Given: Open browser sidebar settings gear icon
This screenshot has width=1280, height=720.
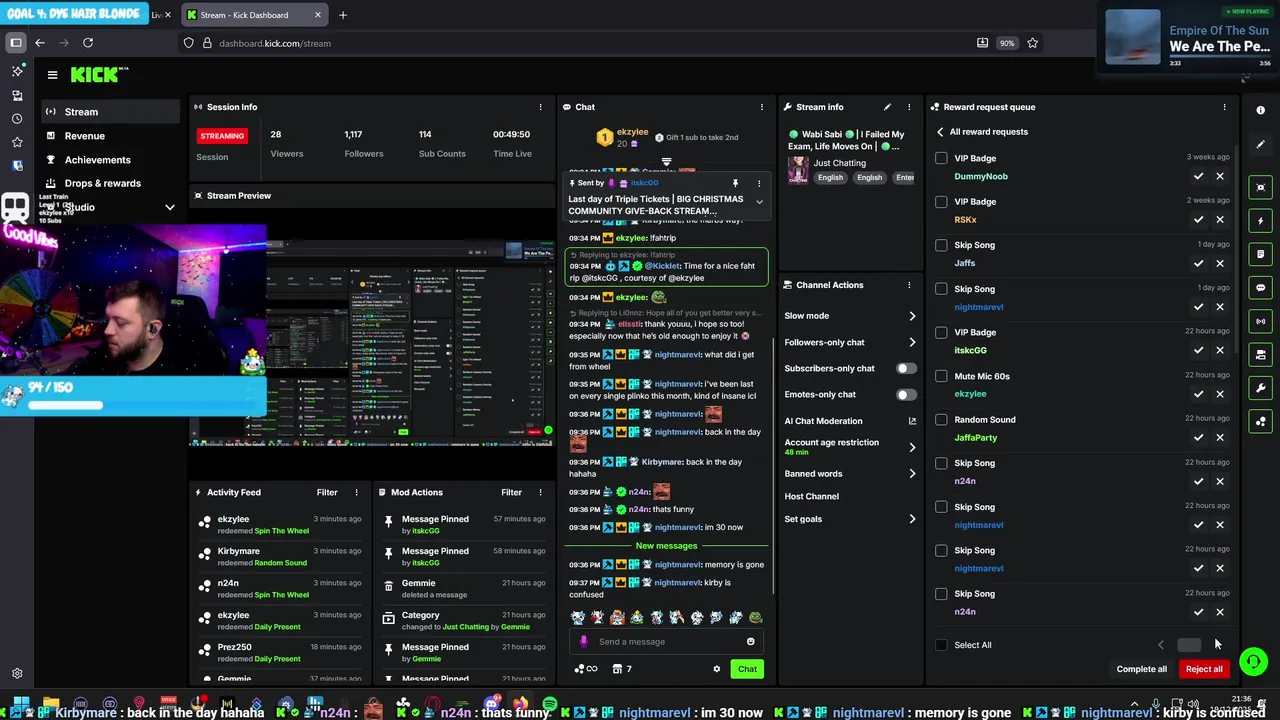Looking at the screenshot, I should [x=17, y=674].
